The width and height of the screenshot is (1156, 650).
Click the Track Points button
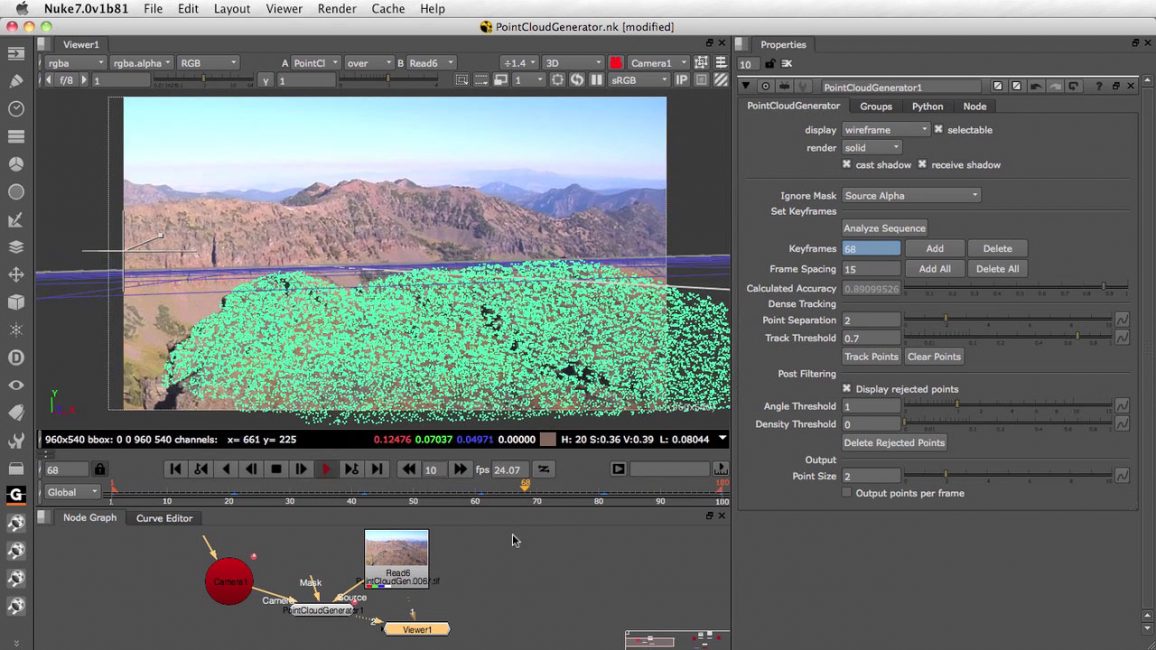(x=871, y=356)
